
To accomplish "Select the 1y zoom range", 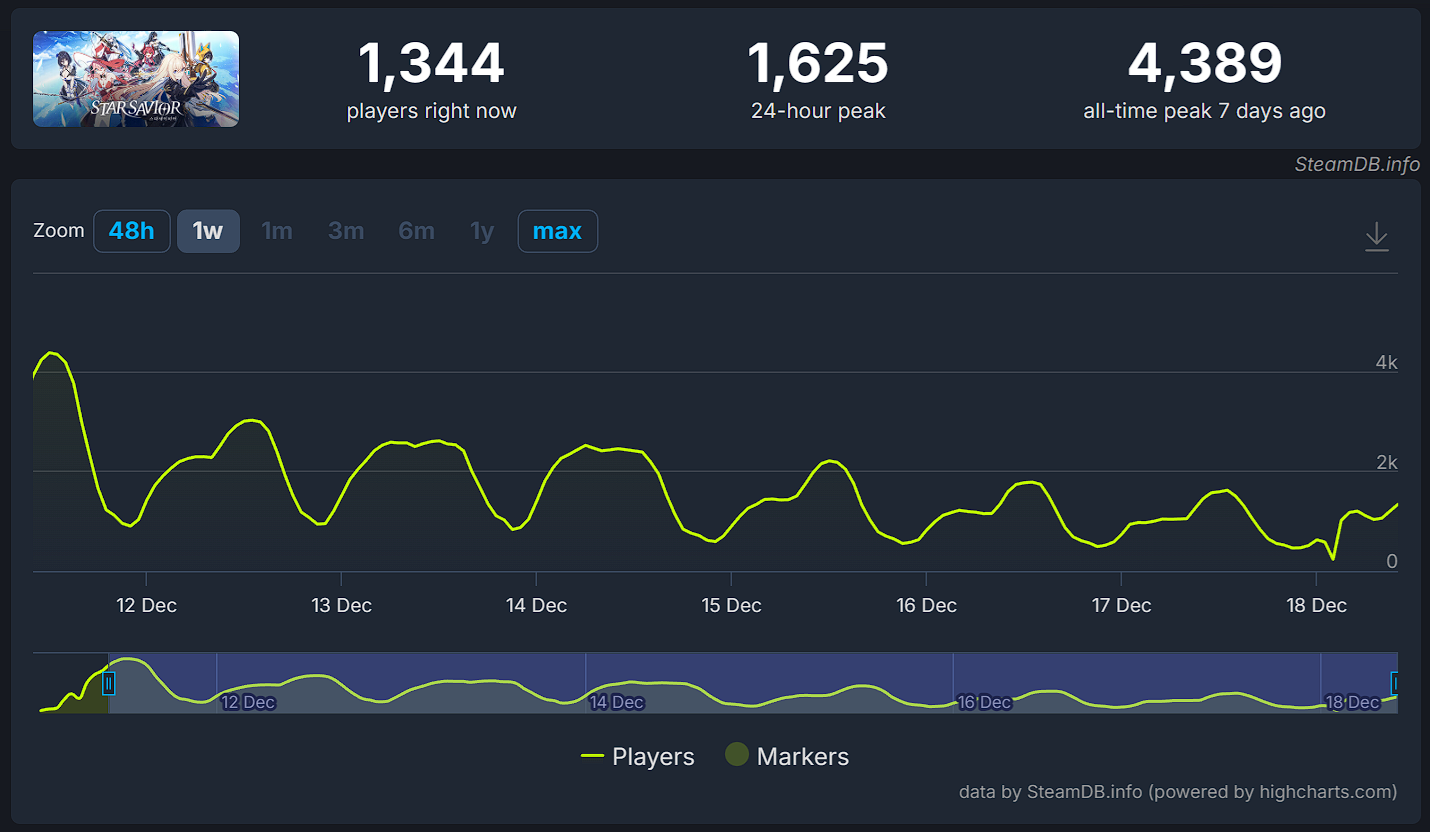I will tap(482, 231).
